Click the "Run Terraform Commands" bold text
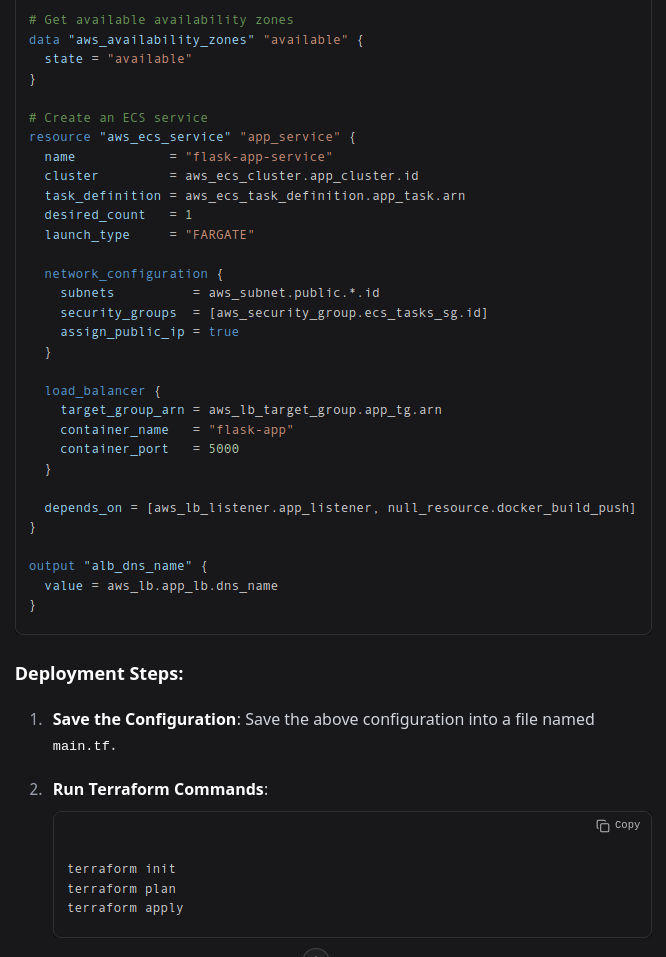Screen dimensions: 666x957 tap(158, 789)
